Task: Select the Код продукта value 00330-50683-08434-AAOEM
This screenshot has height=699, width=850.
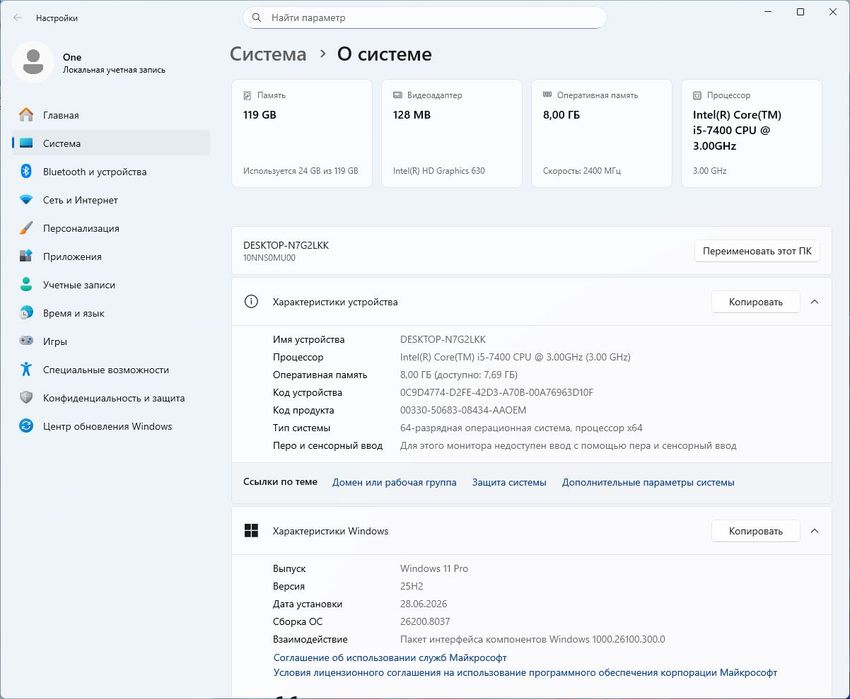Action: point(463,410)
